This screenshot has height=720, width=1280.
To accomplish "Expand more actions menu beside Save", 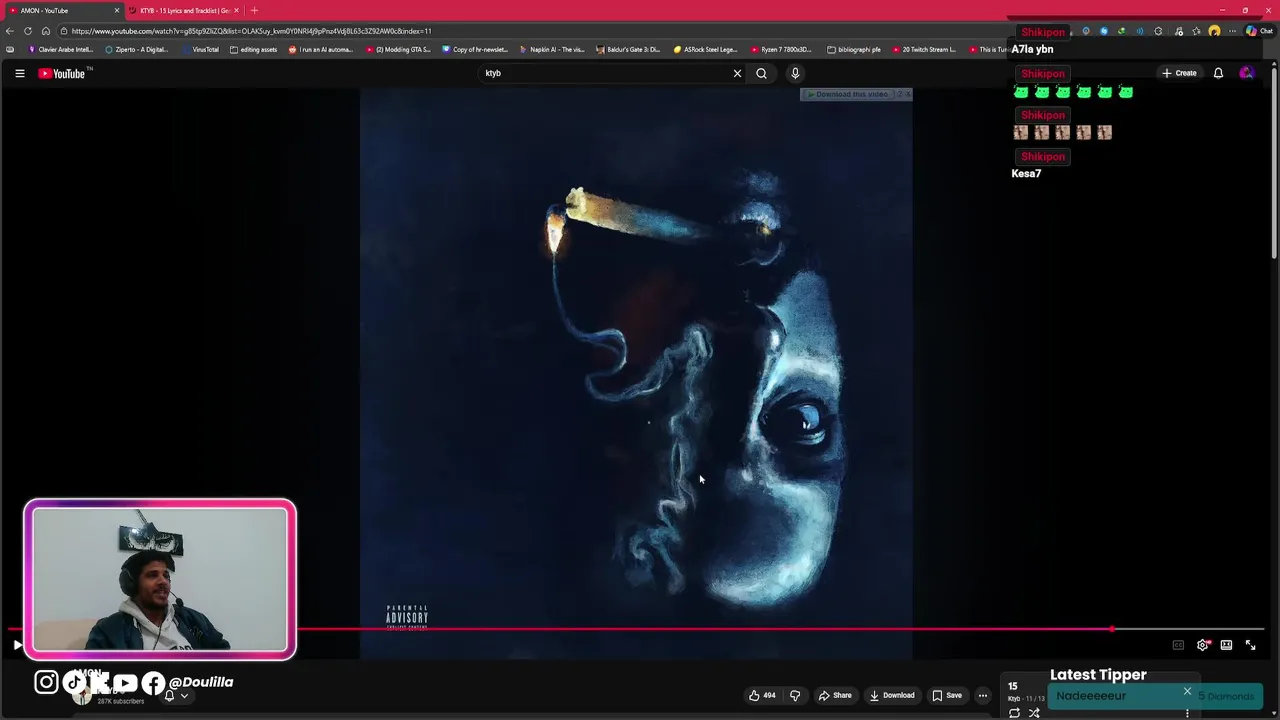I will point(983,695).
